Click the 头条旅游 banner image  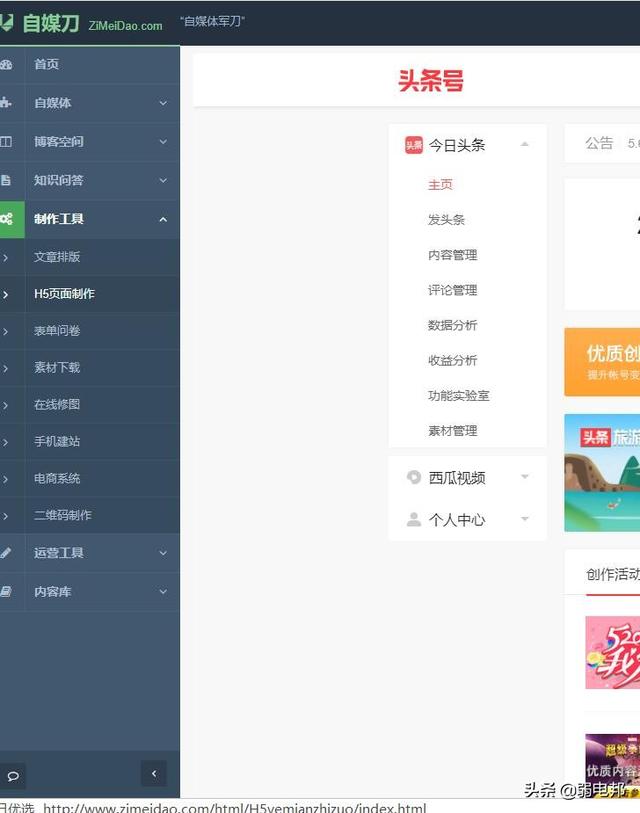pos(602,473)
